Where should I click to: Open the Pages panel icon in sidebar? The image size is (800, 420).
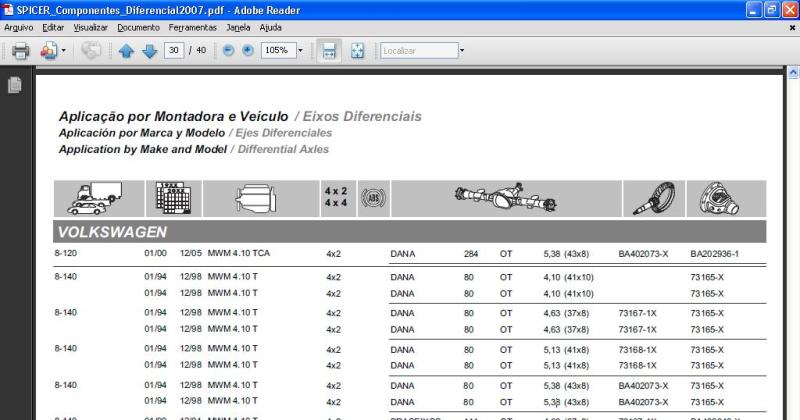pyautogui.click(x=15, y=85)
